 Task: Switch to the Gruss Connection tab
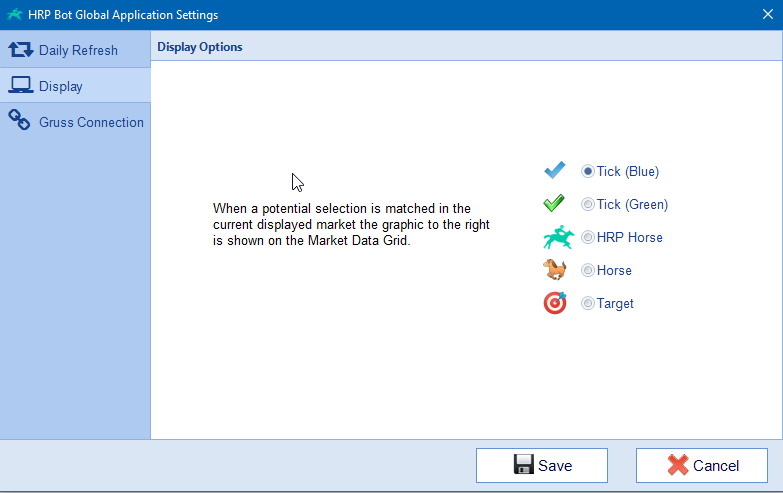(x=75, y=121)
